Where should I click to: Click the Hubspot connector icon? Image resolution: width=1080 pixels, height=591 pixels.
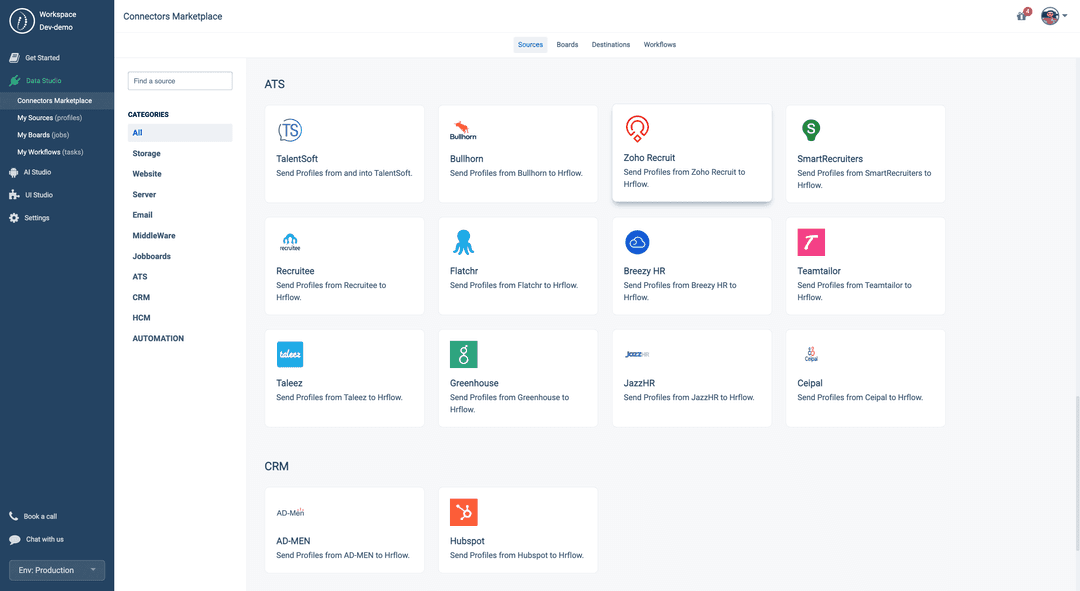[x=463, y=513]
